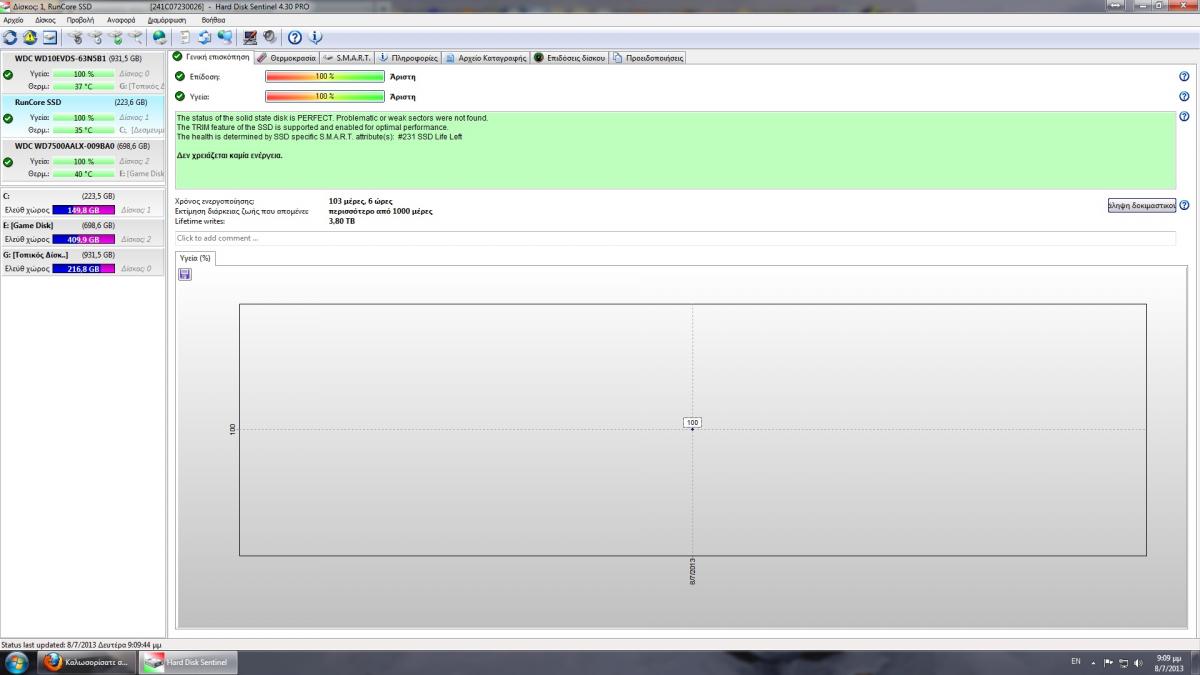This screenshot has height=675, width=1200.
Task: Click the blue question mark Help toolbar icon
Action: (295, 38)
